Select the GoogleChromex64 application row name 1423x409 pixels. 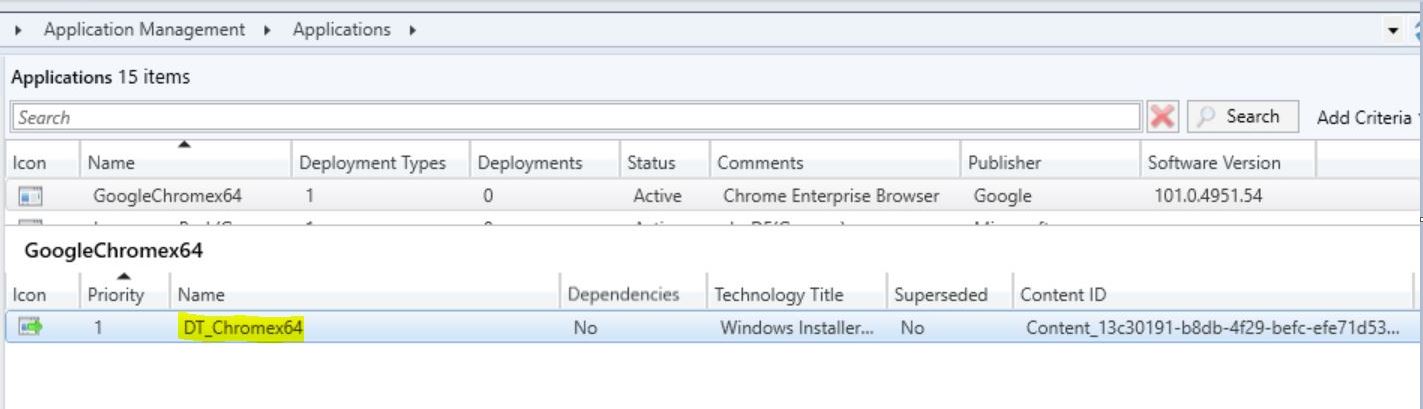point(168,196)
